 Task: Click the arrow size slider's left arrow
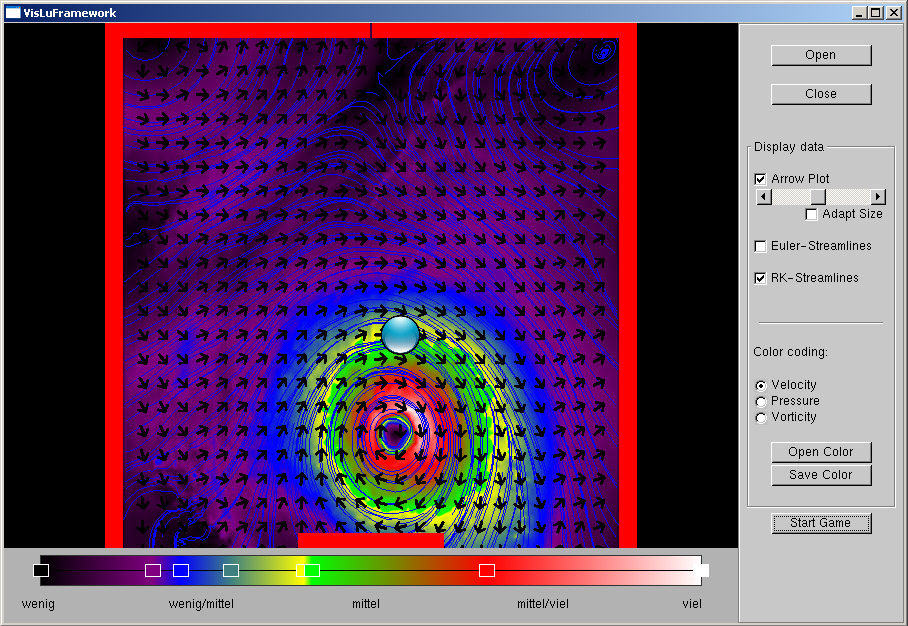764,197
